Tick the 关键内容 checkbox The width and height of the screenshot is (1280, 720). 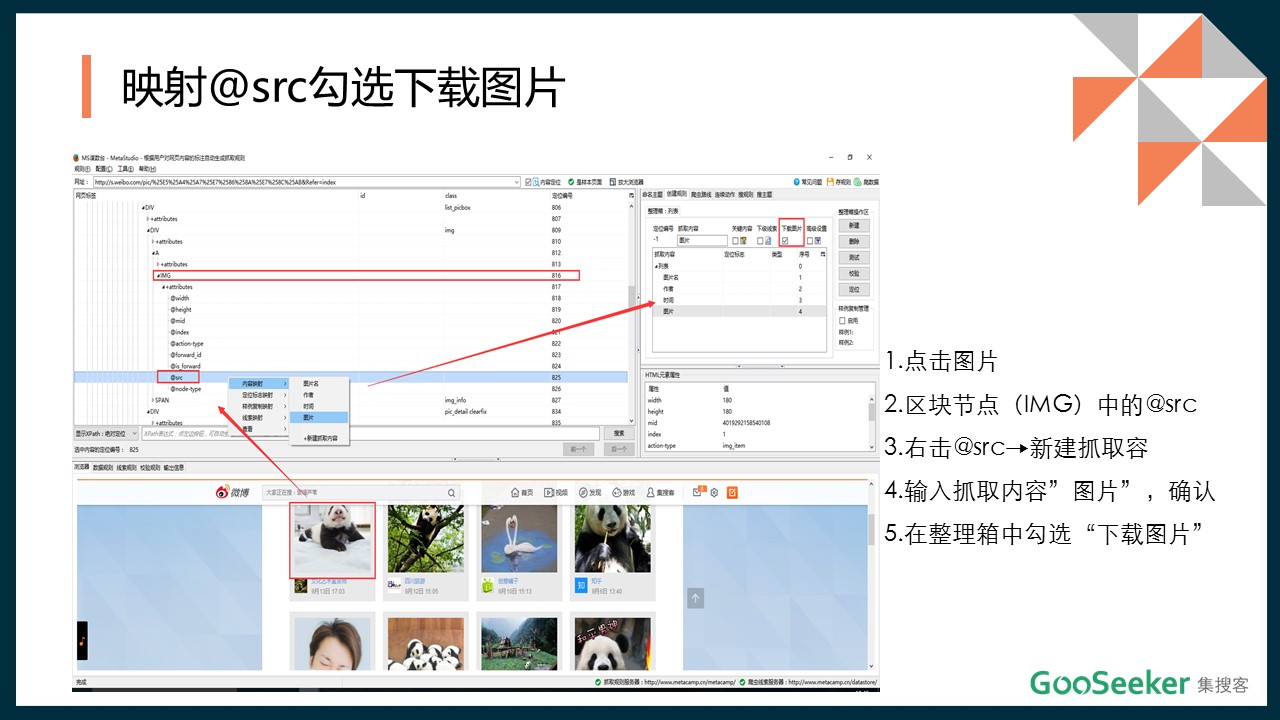point(736,240)
